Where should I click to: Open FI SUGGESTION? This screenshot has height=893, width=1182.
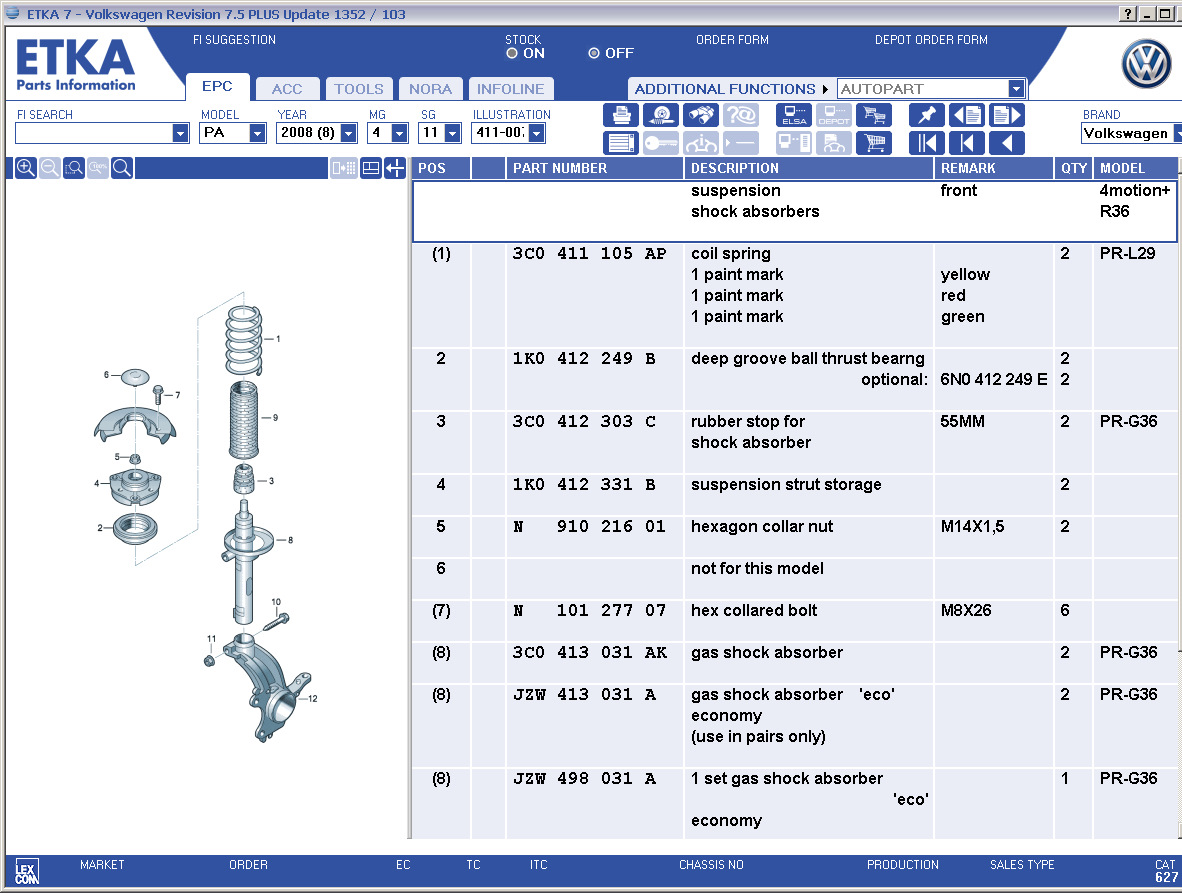[234, 40]
